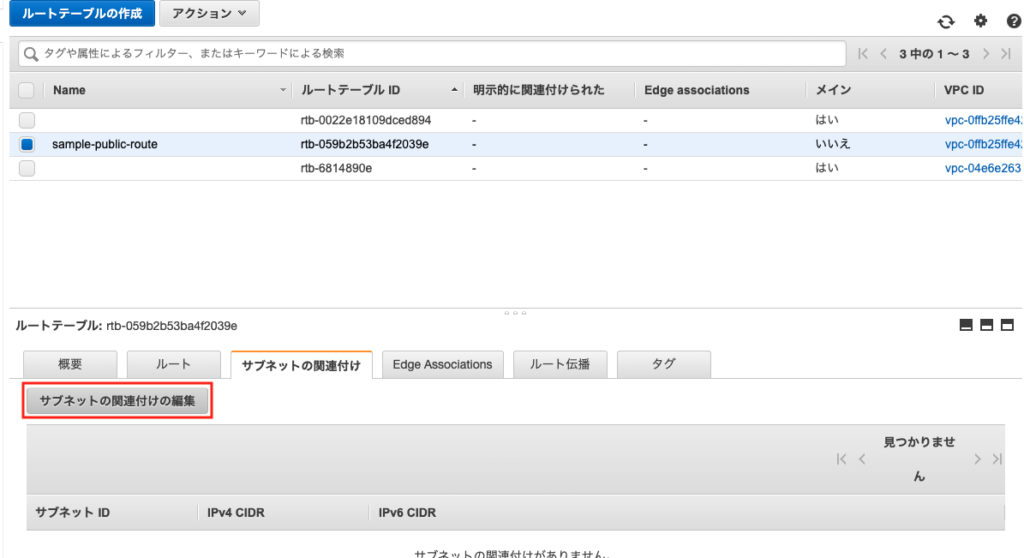Go to the next page of route tables
Image resolution: width=1024 pixels, height=558 pixels.
click(x=987, y=53)
